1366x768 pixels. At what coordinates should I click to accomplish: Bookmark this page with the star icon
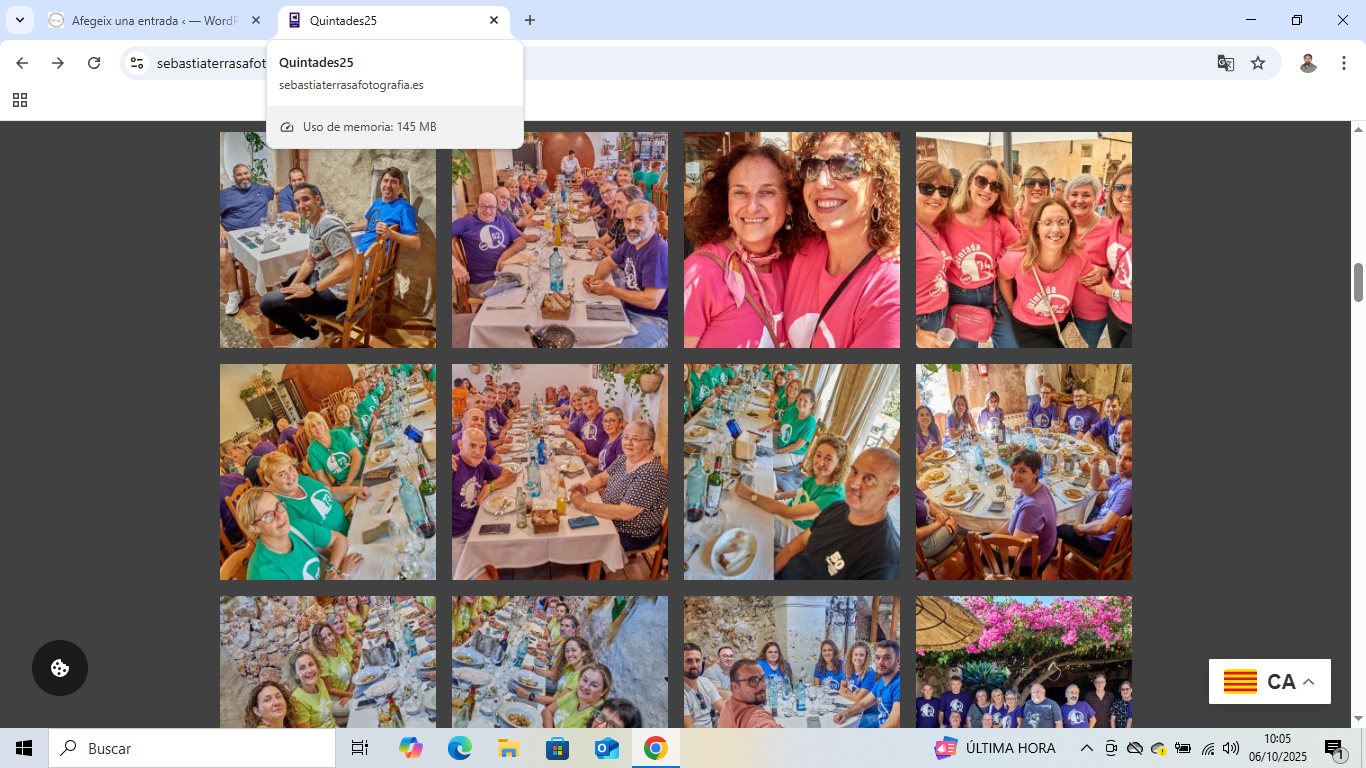(1258, 63)
